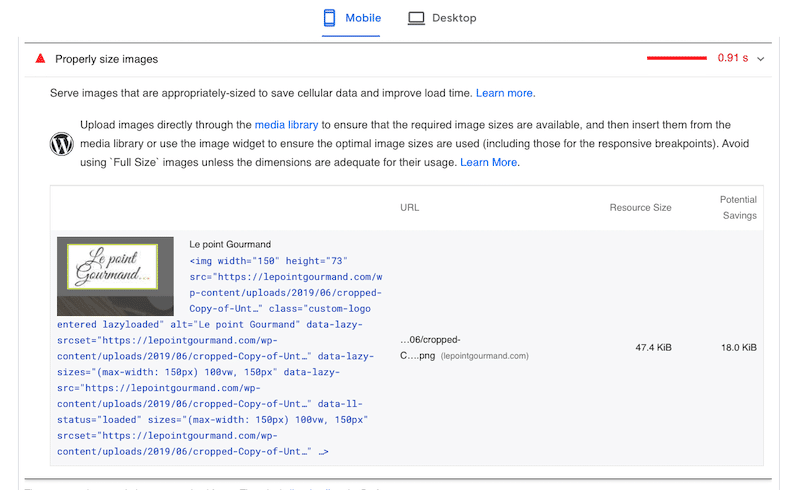Click the mobile phone icon

point(330,18)
